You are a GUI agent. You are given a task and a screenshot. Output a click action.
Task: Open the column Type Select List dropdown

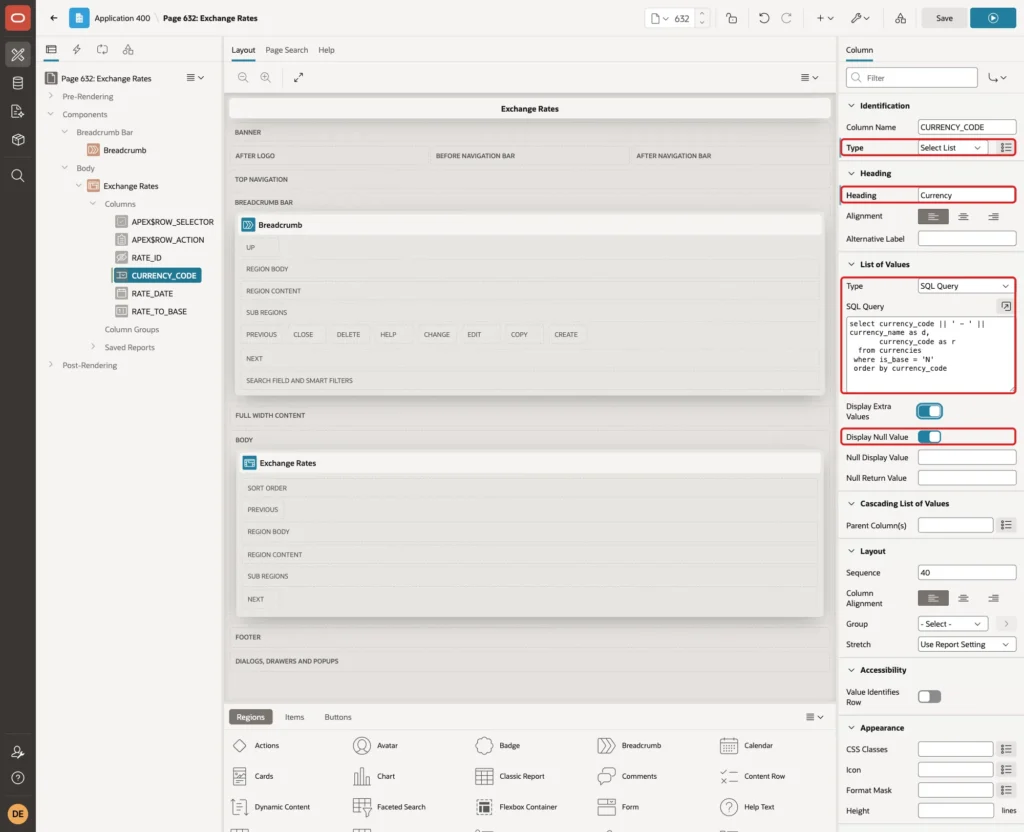point(951,148)
